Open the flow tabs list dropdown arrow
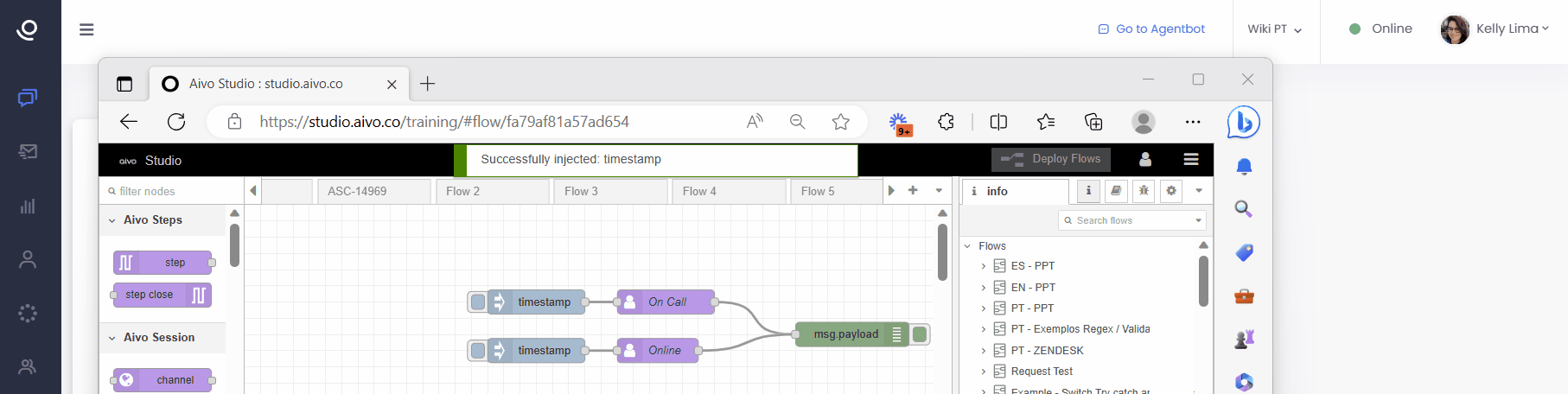1568x394 pixels. coord(939,190)
